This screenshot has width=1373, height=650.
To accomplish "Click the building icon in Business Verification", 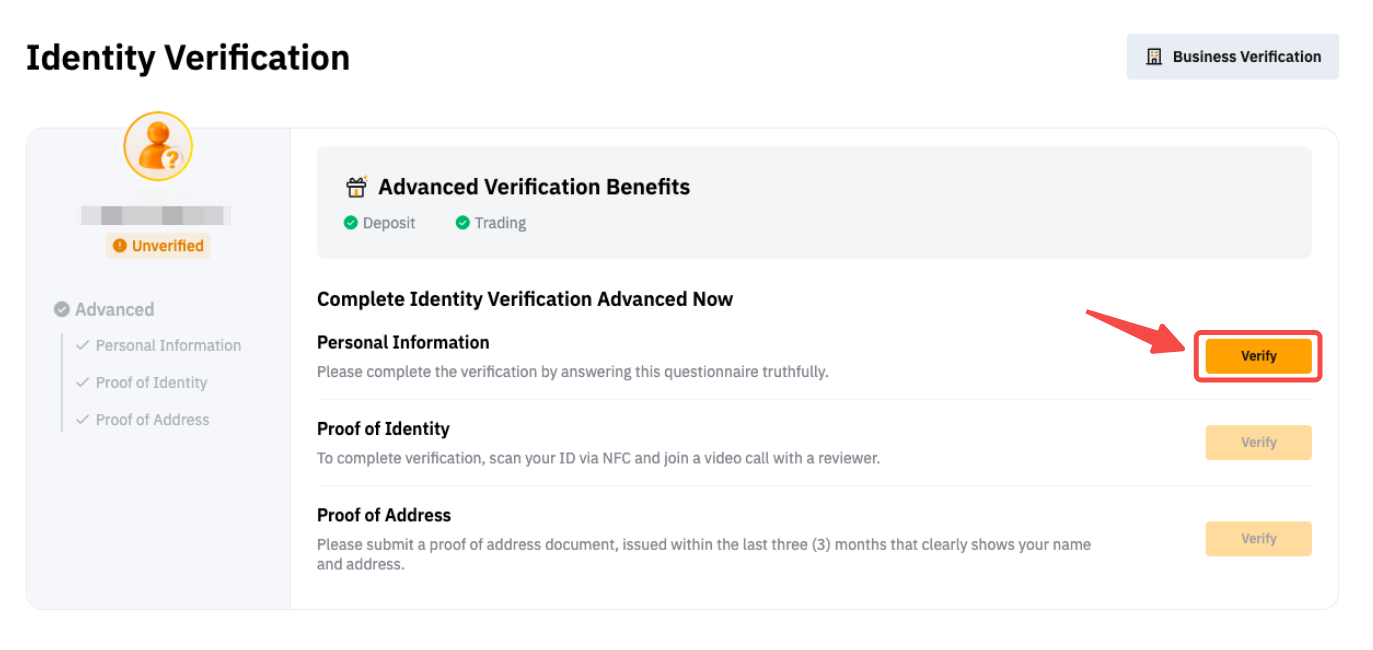I will click(x=1154, y=57).
